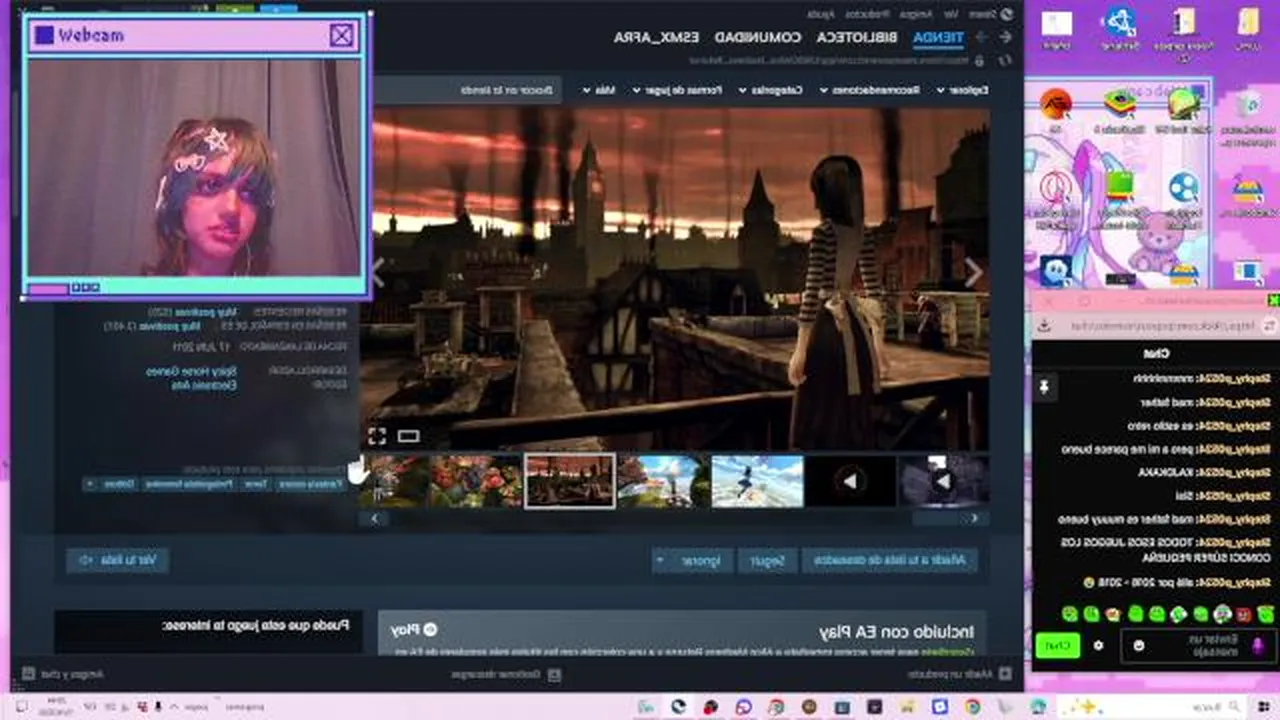The width and height of the screenshot is (1280, 720).
Task: Open the emoji picker in chat
Action: point(1138,645)
